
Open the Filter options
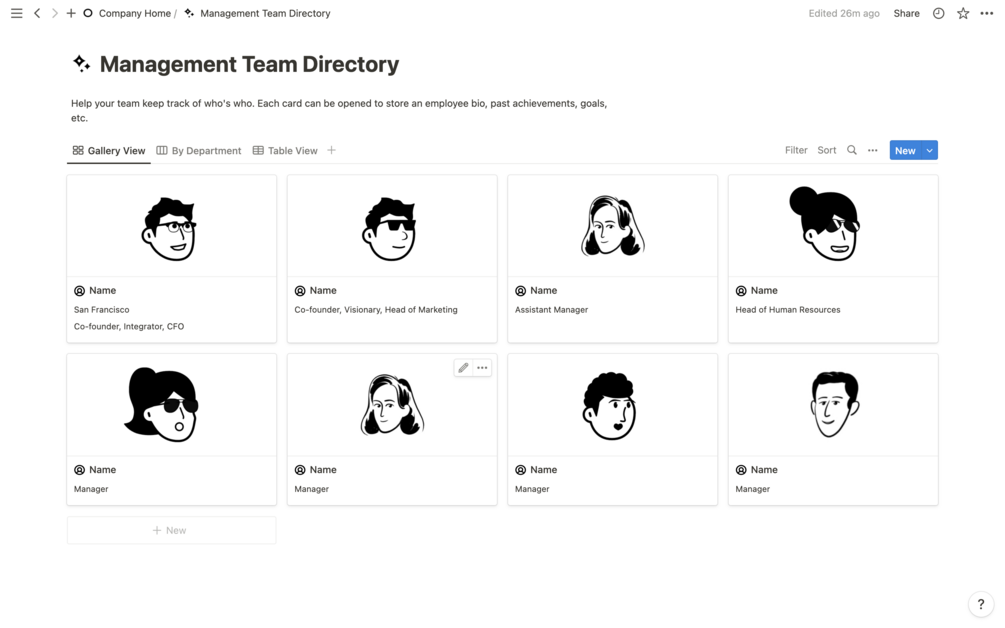click(796, 150)
